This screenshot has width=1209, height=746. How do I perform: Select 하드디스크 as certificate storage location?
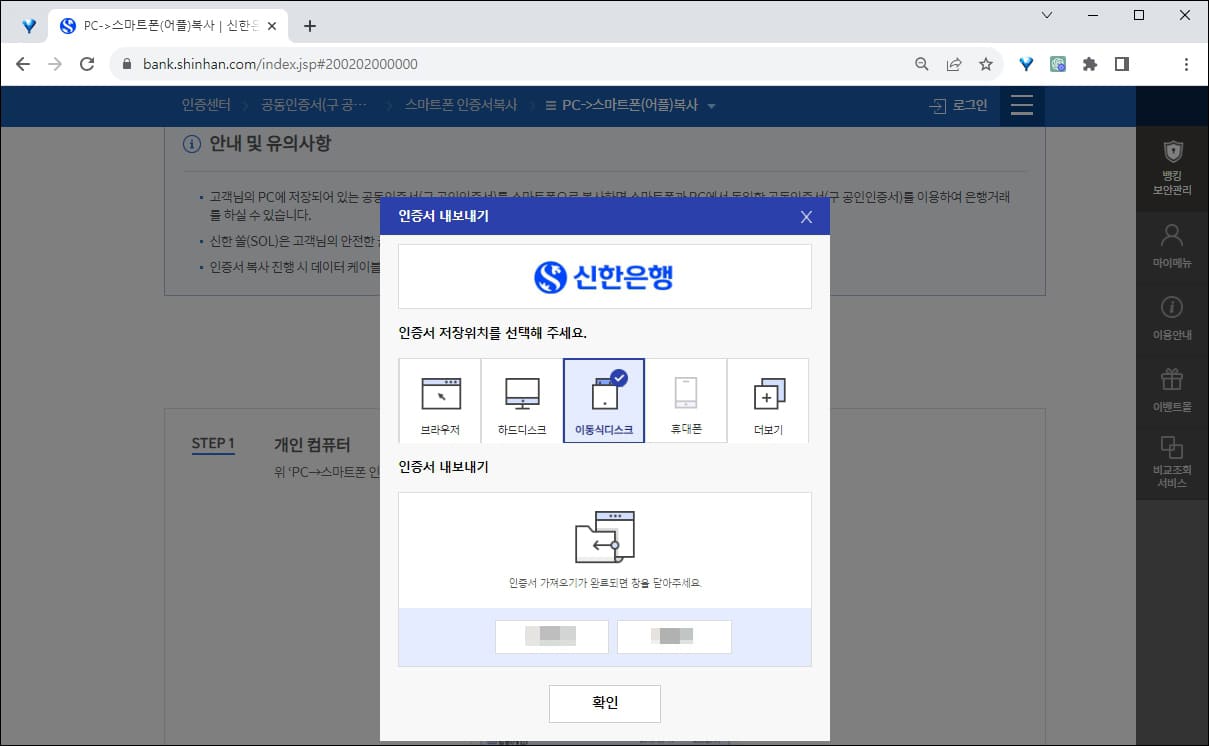pos(522,400)
